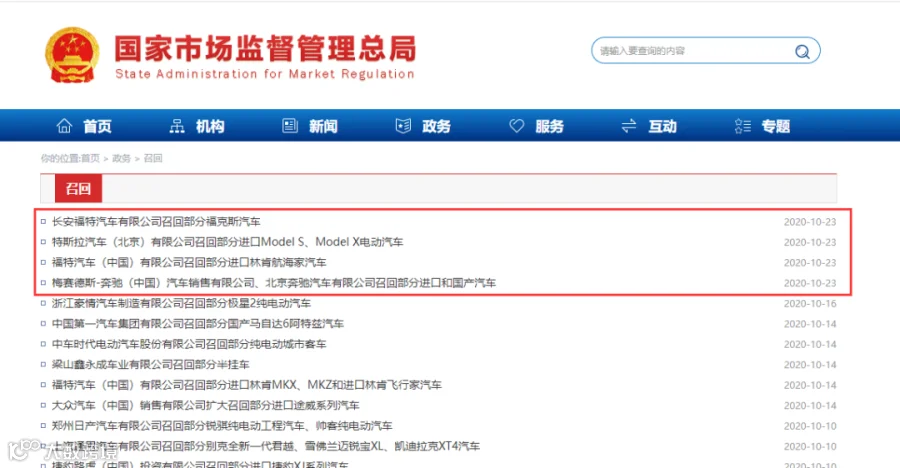Click the newspaper icon beside 新闻
Image resolution: width=900 pixels, height=468 pixels.
point(290,126)
